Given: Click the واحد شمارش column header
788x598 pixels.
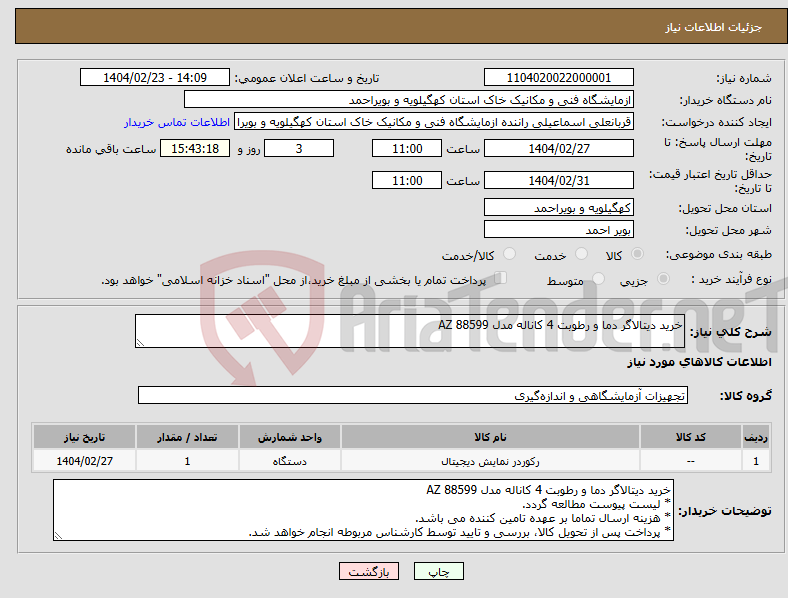Looking at the screenshot, I should pos(289,437).
